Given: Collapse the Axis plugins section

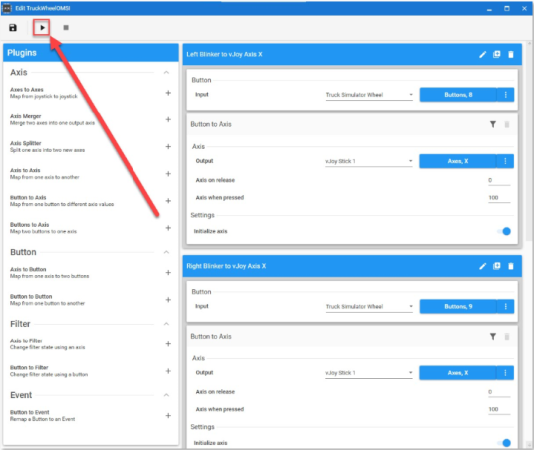Looking at the screenshot, I should 166,73.
